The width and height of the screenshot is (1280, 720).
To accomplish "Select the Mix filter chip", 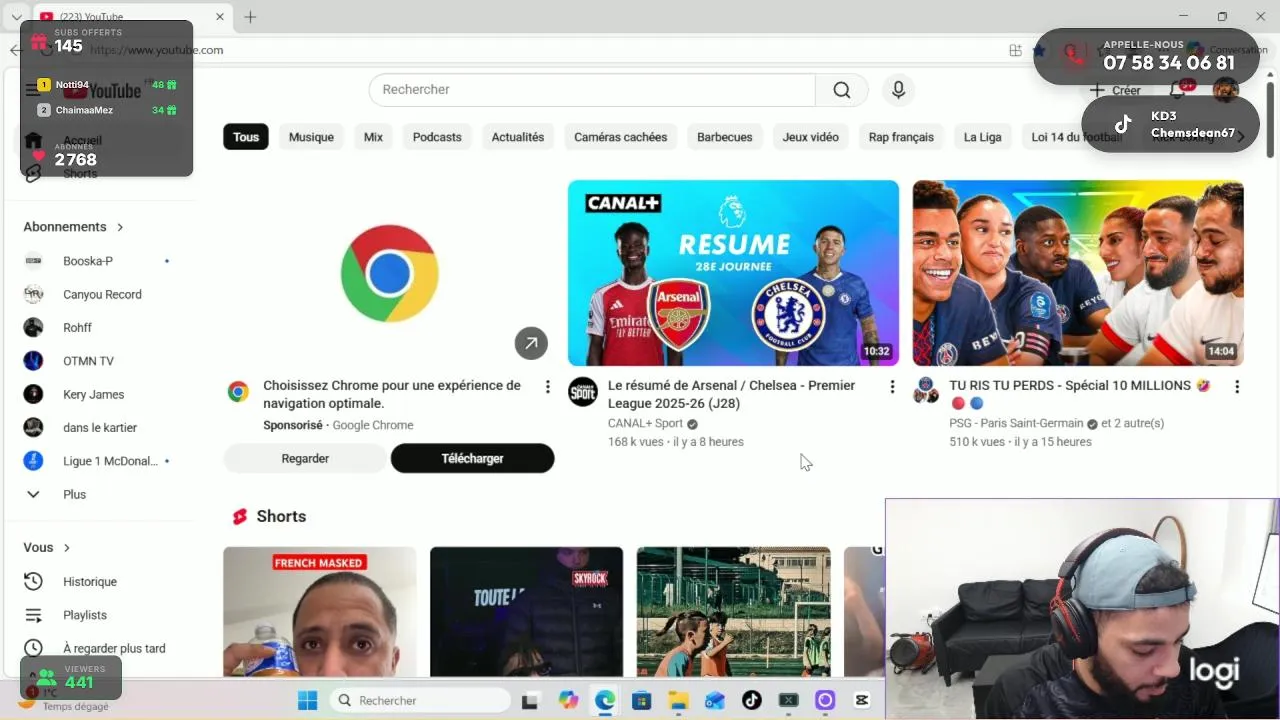I will pyautogui.click(x=373, y=137).
